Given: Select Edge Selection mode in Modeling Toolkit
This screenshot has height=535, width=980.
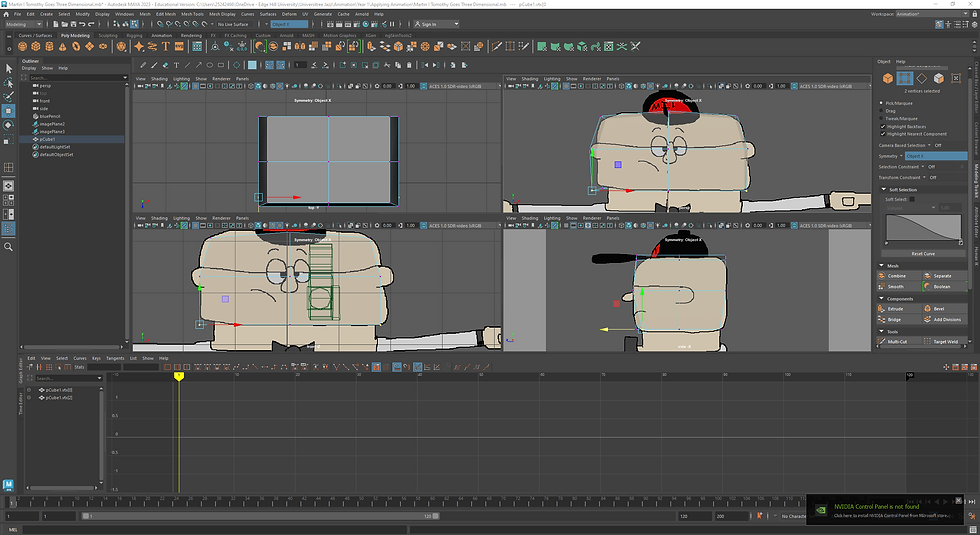Looking at the screenshot, I should [922, 78].
